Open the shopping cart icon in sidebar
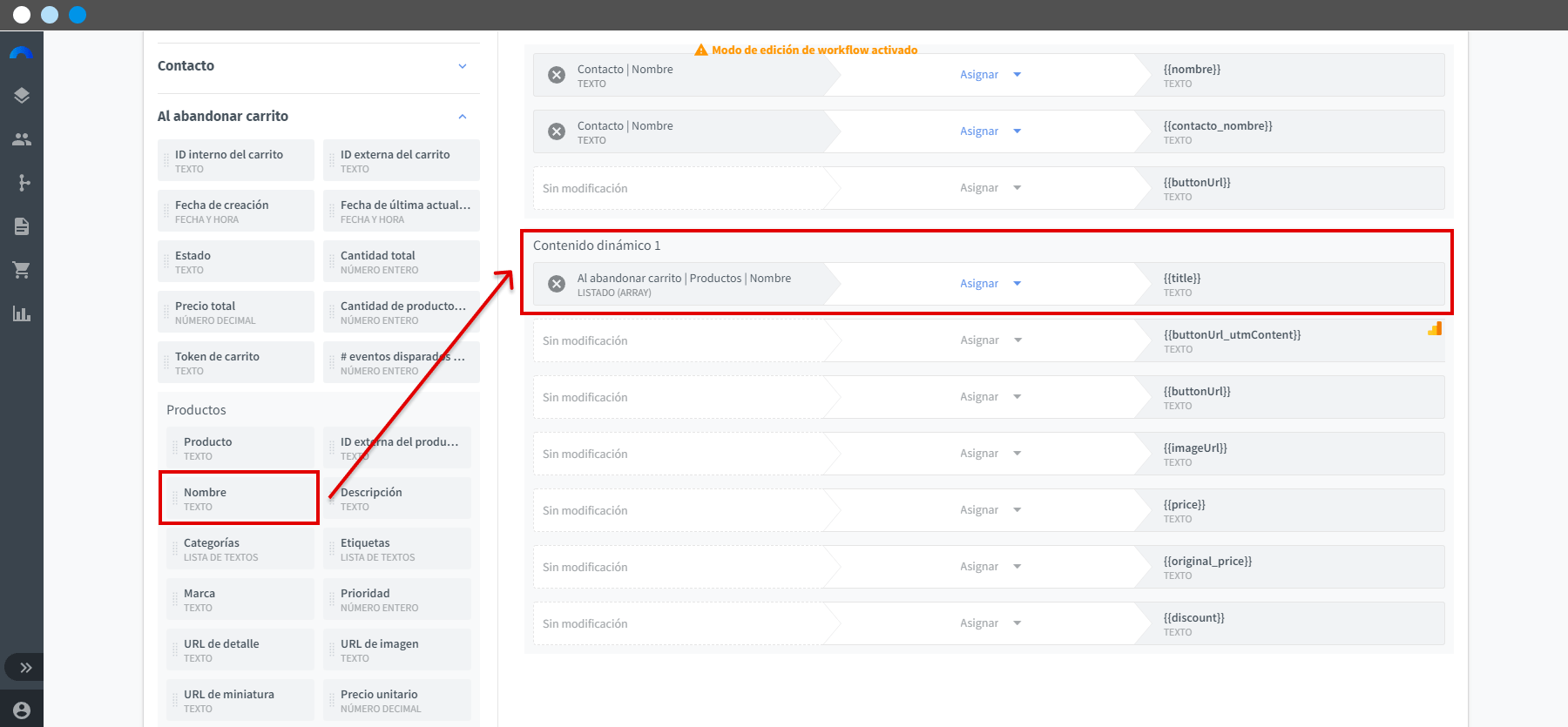The width and height of the screenshot is (1568, 727). (22, 270)
